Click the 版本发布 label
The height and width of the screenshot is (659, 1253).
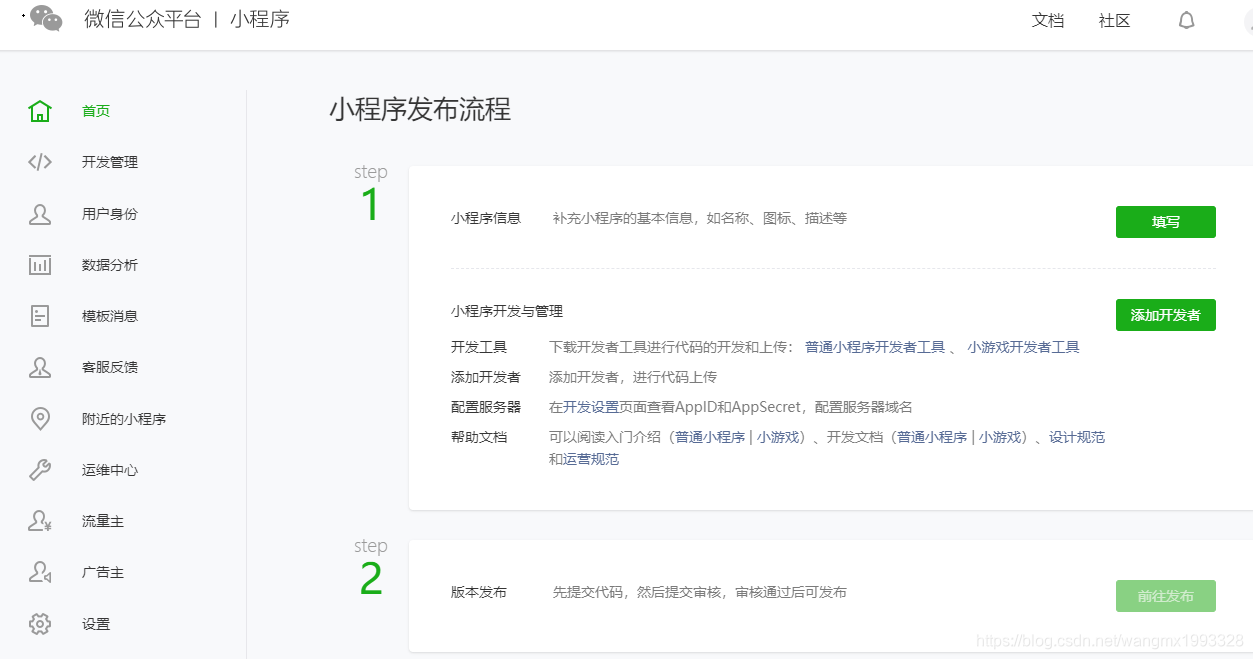click(x=479, y=592)
